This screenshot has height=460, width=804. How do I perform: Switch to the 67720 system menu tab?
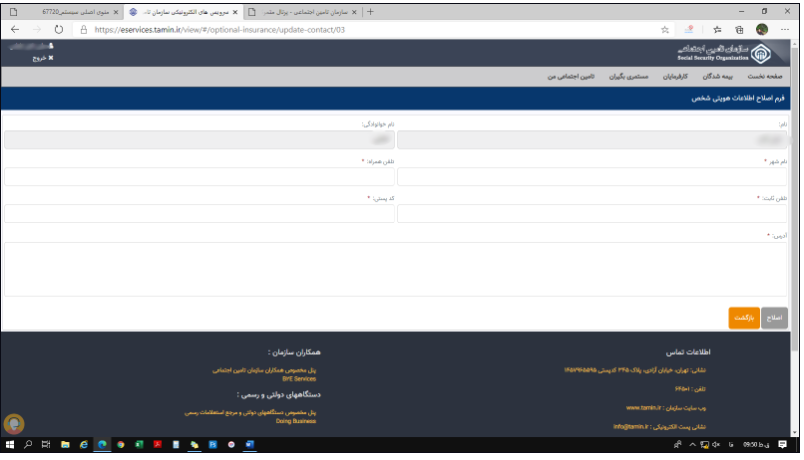pos(64,12)
